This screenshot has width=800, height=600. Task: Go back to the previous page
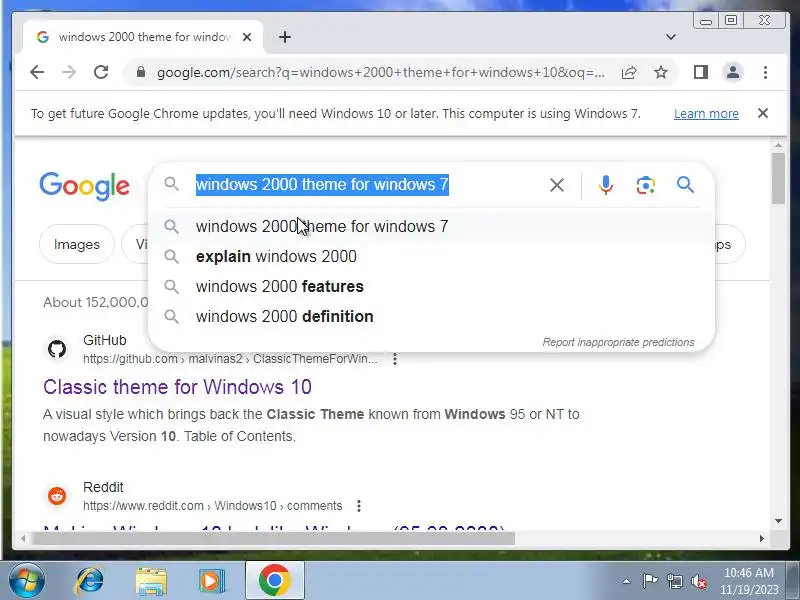click(37, 72)
